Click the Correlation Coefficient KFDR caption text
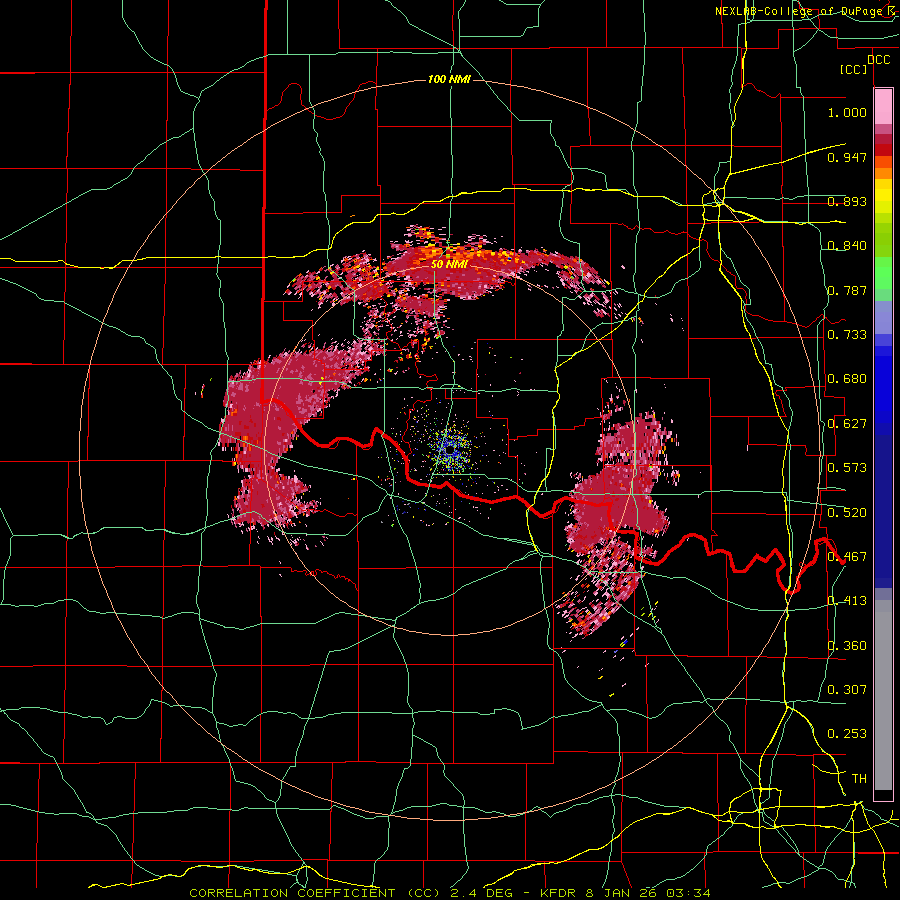 [x=449, y=893]
